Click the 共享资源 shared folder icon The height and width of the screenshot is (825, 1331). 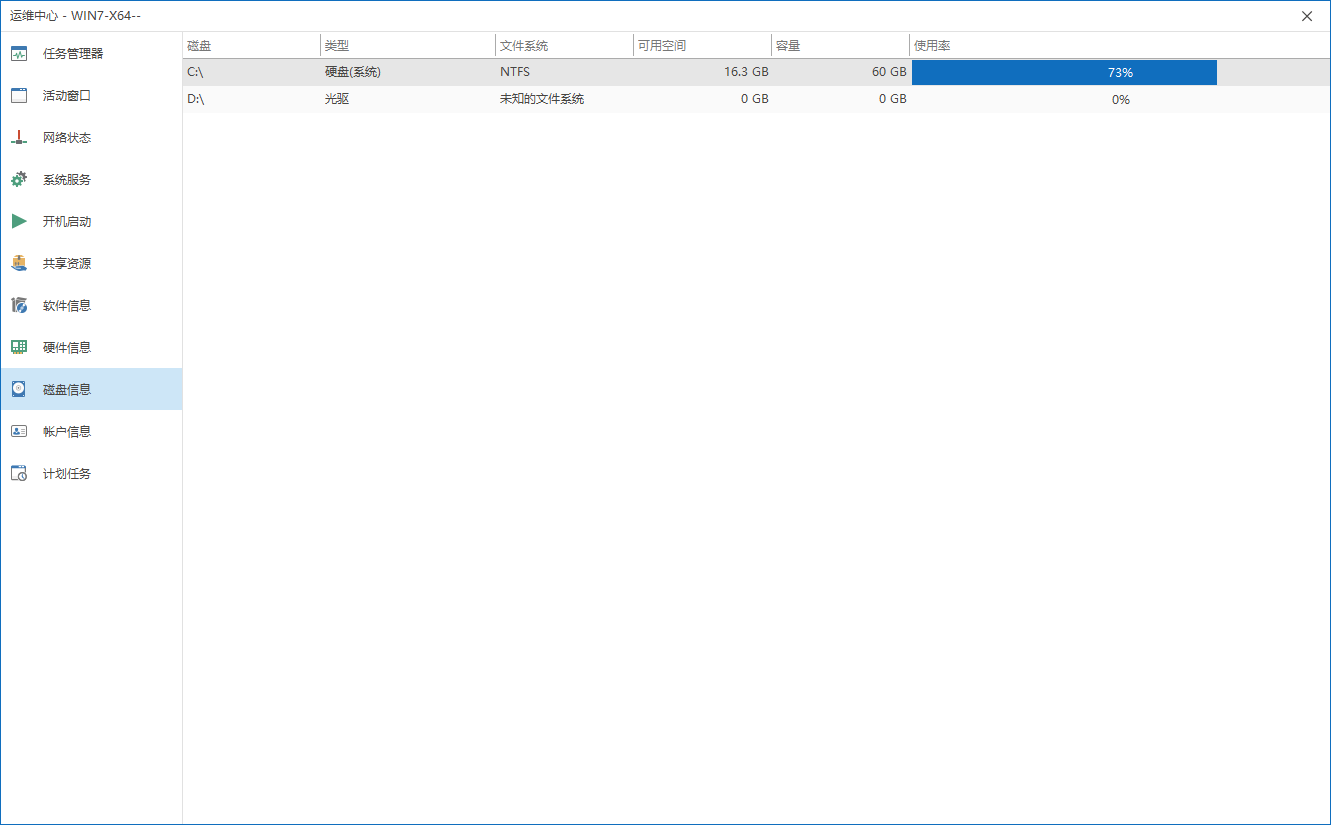click(x=19, y=263)
